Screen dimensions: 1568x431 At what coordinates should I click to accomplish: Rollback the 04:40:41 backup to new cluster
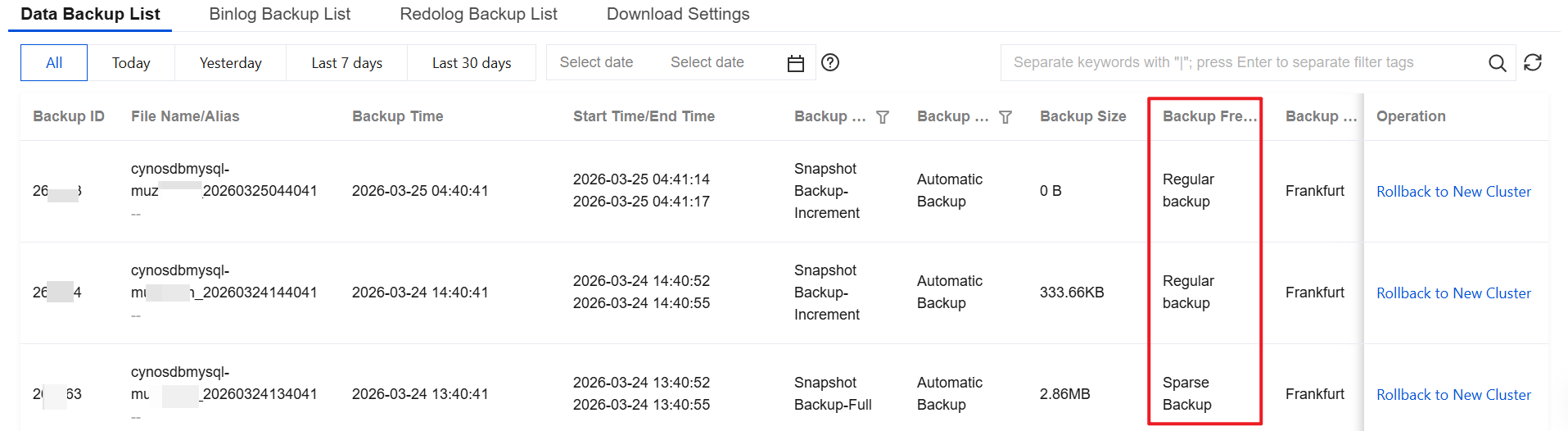point(1453,192)
